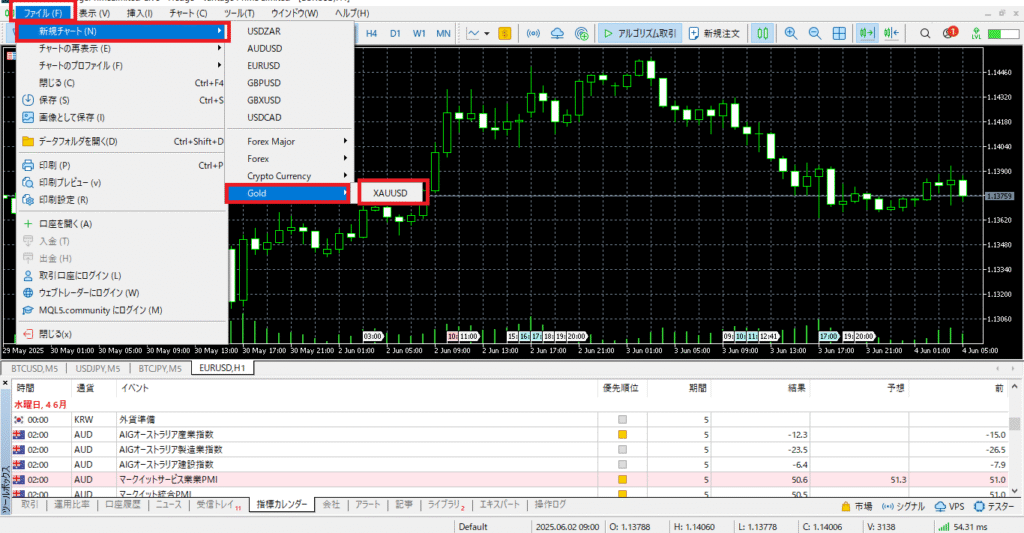Click the candlestick chart type icon
1024x533 pixels.
[763, 33]
